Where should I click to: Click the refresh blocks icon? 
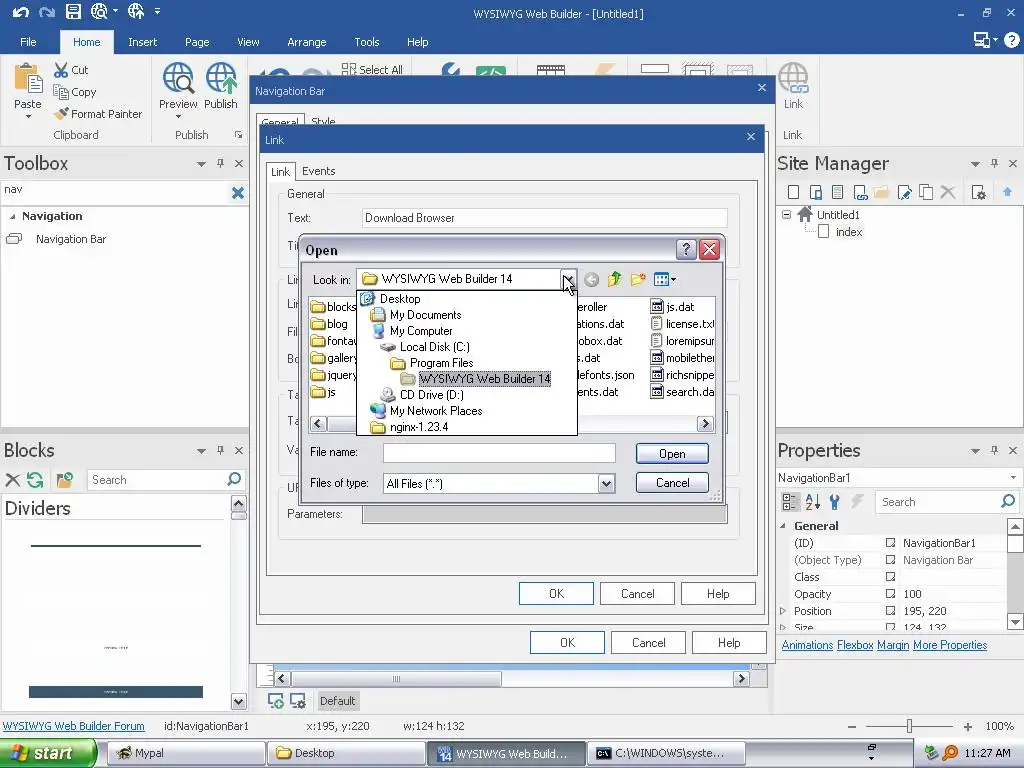[x=35, y=480]
